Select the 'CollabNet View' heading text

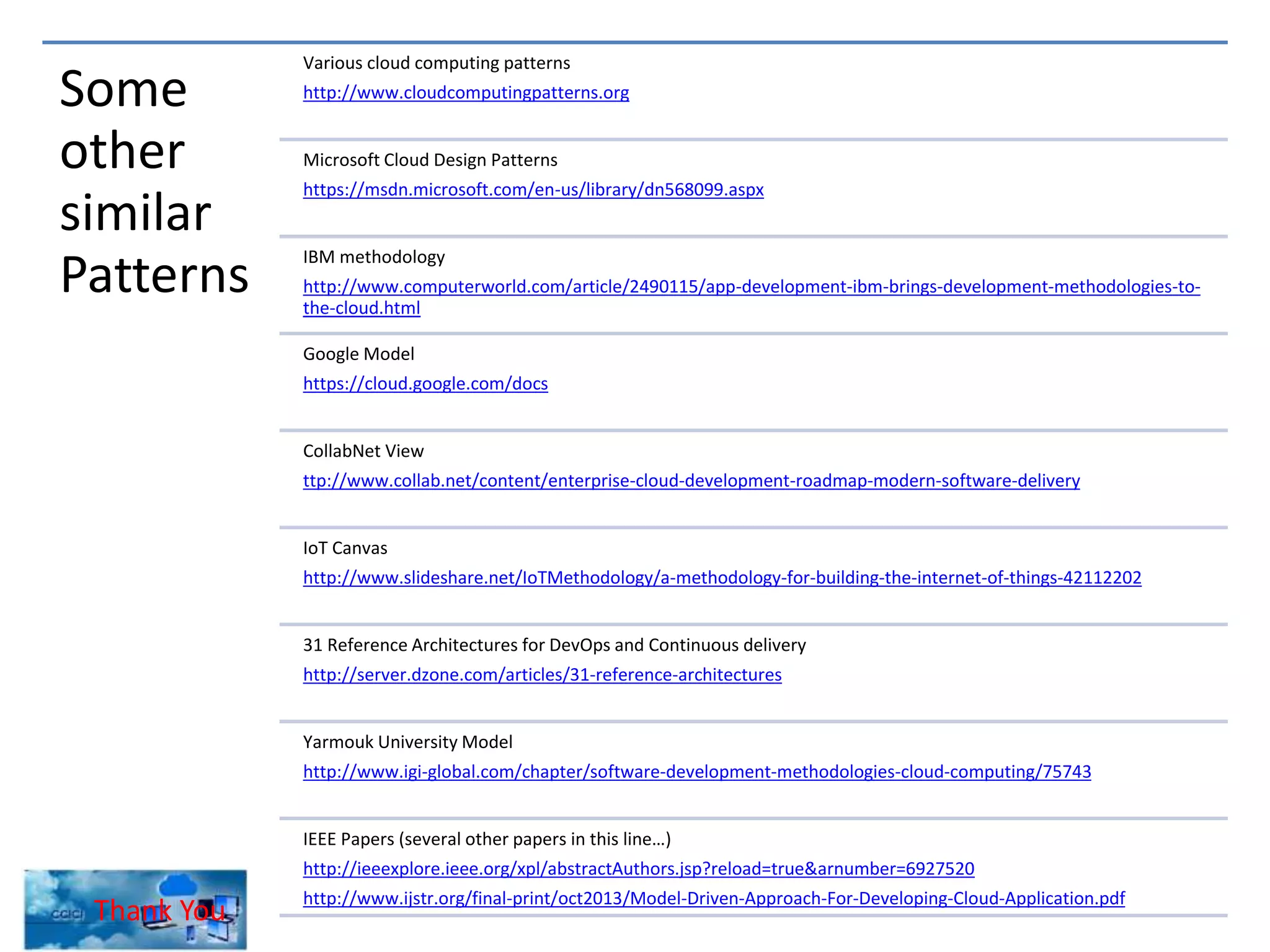[x=363, y=451]
